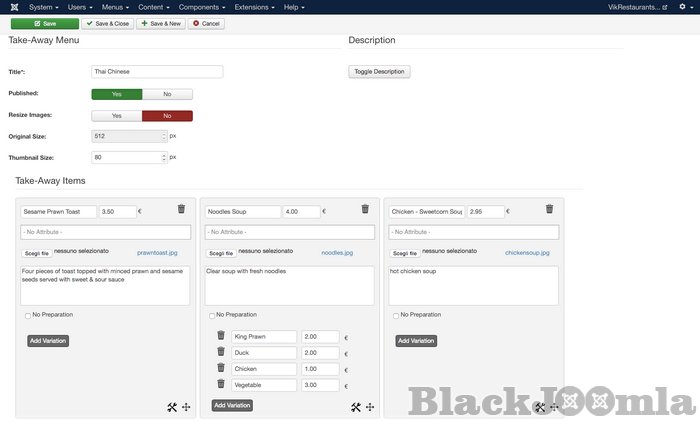
Task: Click Toggle Description button
Action: (379, 72)
